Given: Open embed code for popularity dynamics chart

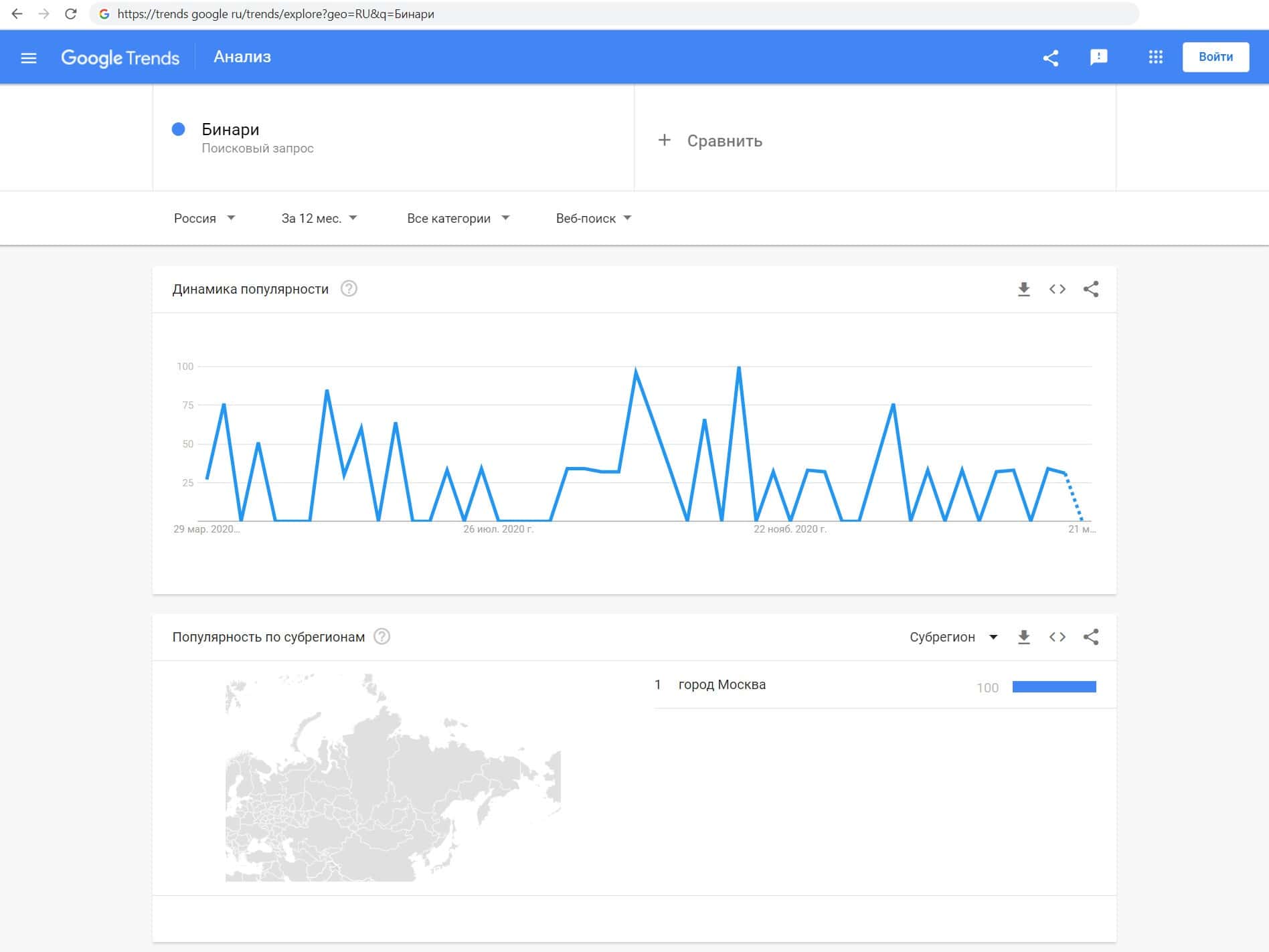Looking at the screenshot, I should click(1057, 289).
